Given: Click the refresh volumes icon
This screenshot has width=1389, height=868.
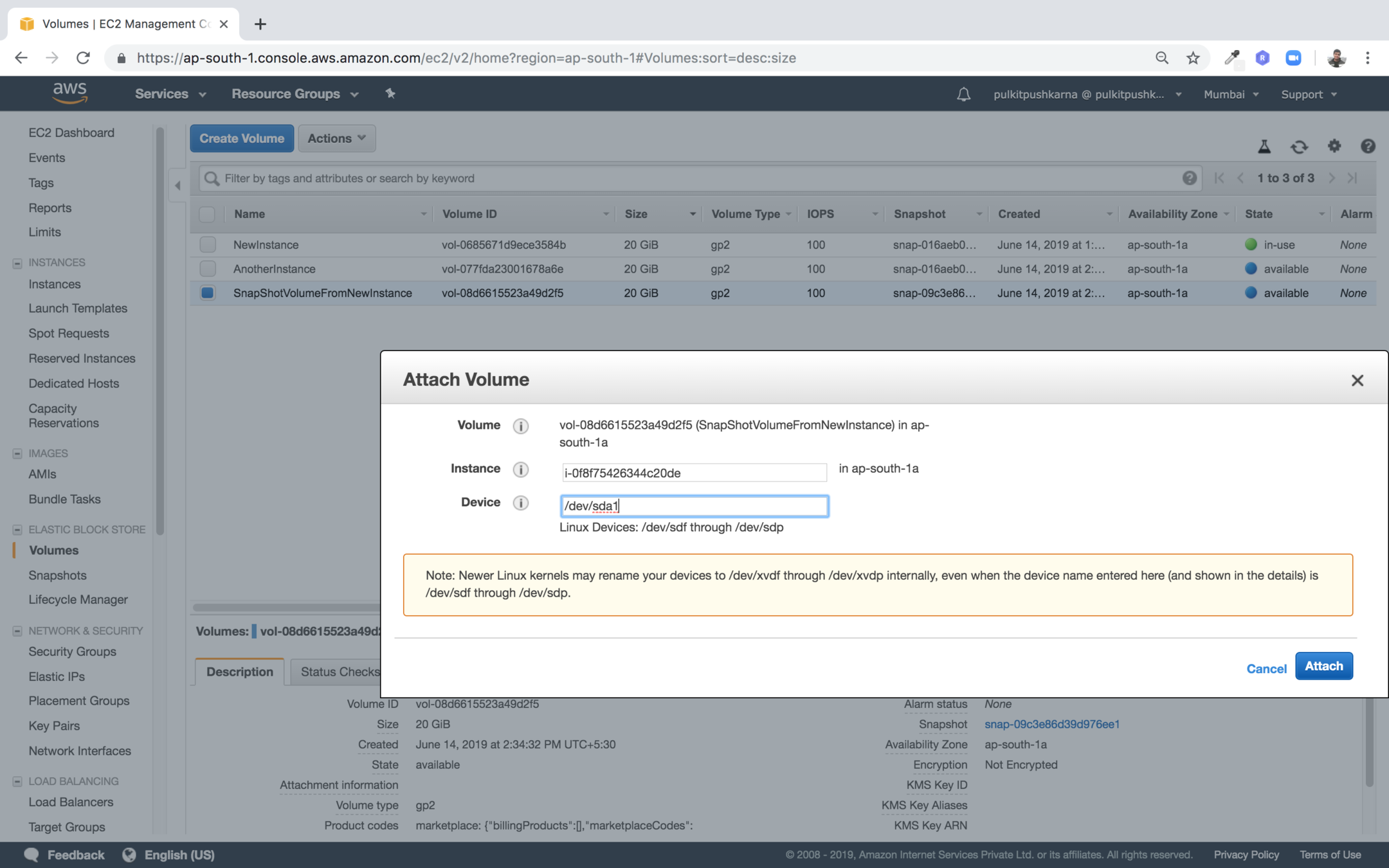Looking at the screenshot, I should tap(1299, 147).
